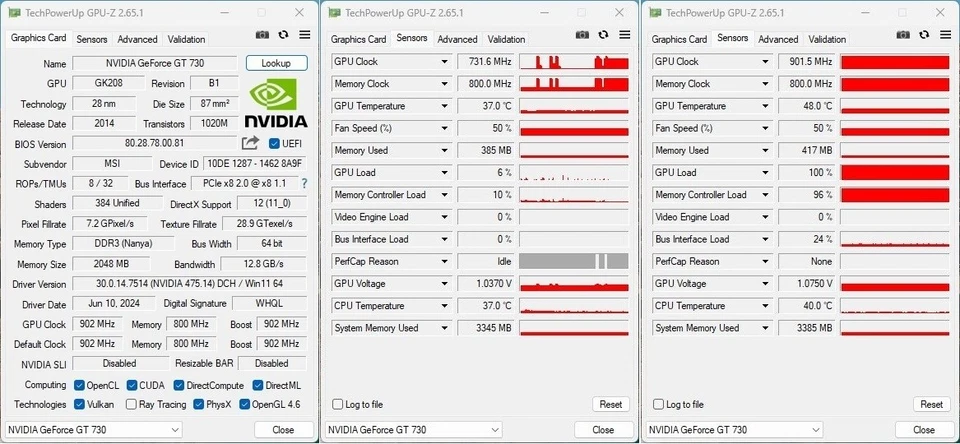Click Reset button in middle window
The width and height of the screenshot is (960, 444).
(610, 404)
